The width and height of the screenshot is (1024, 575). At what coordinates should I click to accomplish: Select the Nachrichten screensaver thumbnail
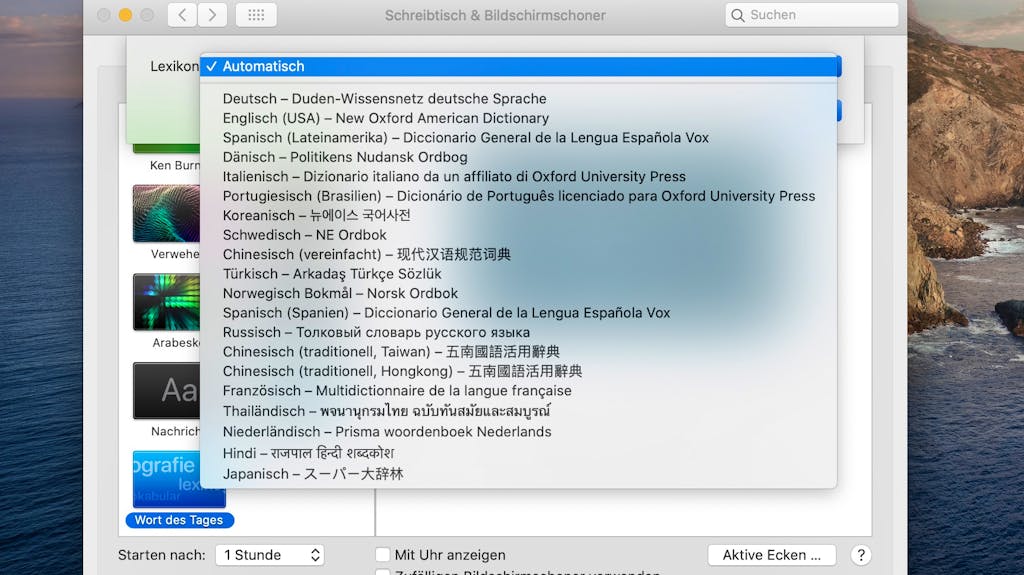(x=167, y=391)
